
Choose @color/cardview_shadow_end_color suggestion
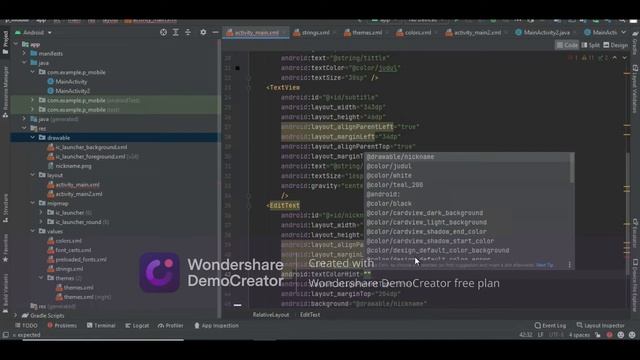coord(467,232)
